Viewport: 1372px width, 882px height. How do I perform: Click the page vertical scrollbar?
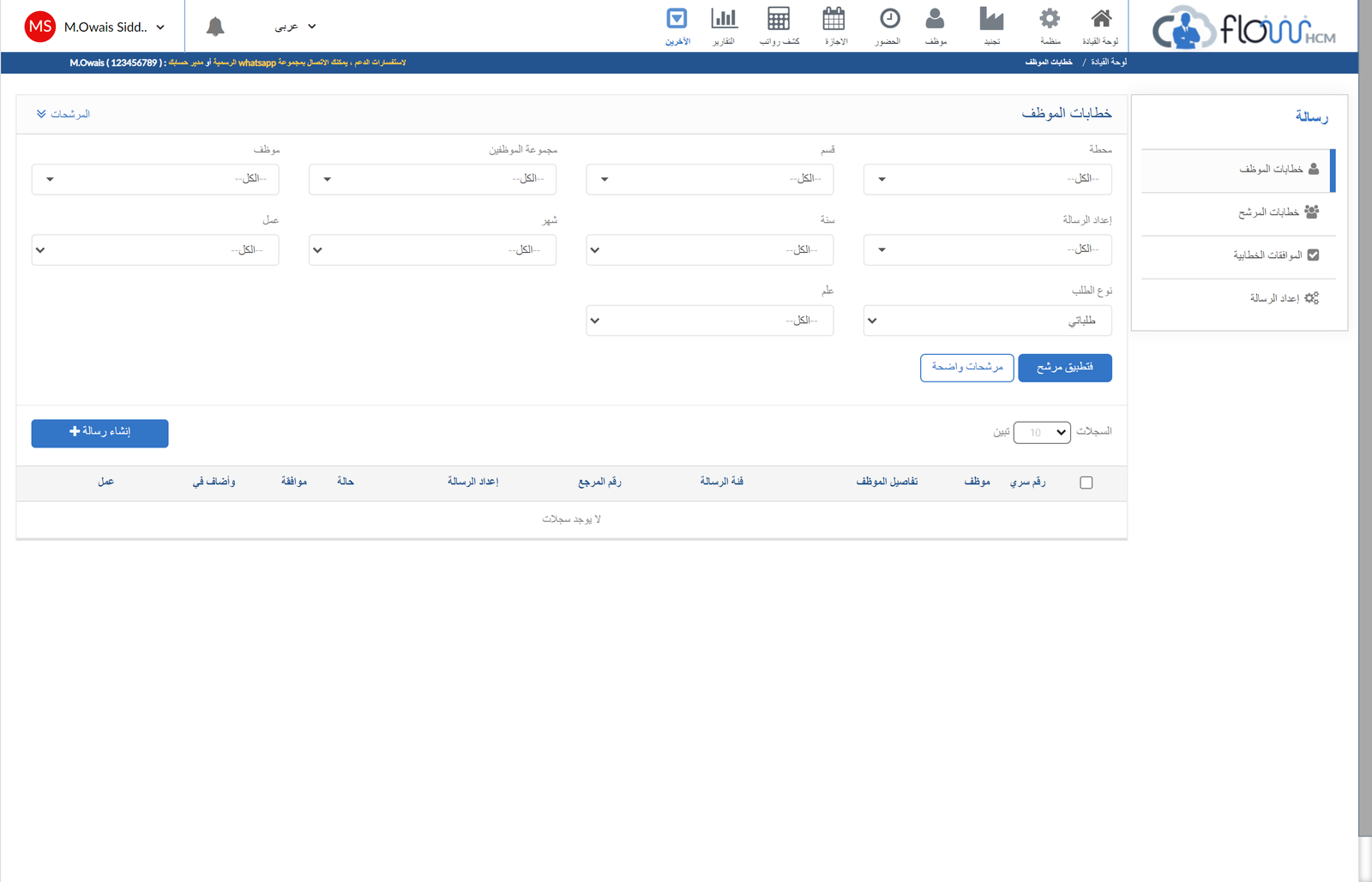coord(1364,429)
